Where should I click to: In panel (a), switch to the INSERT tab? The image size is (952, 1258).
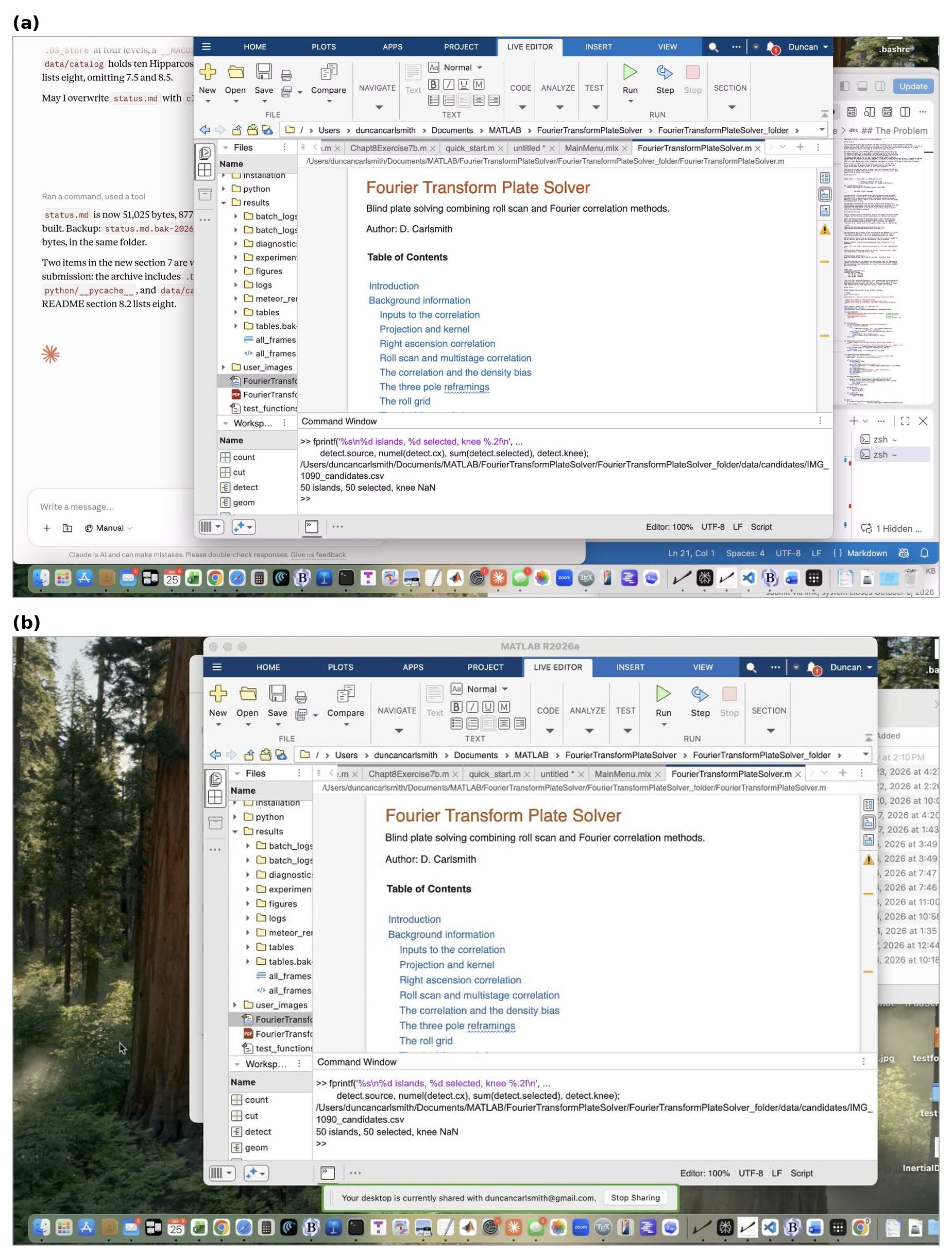599,47
